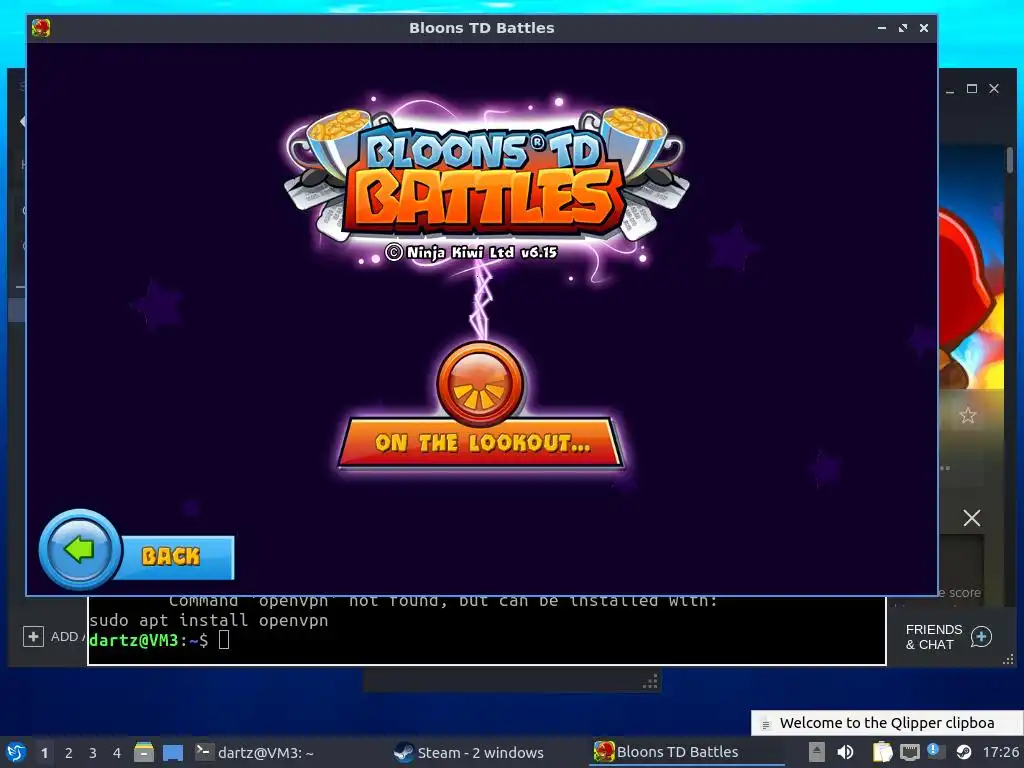This screenshot has width=1024, height=768.
Task: Click the orange spinning loader button
Action: (x=481, y=383)
